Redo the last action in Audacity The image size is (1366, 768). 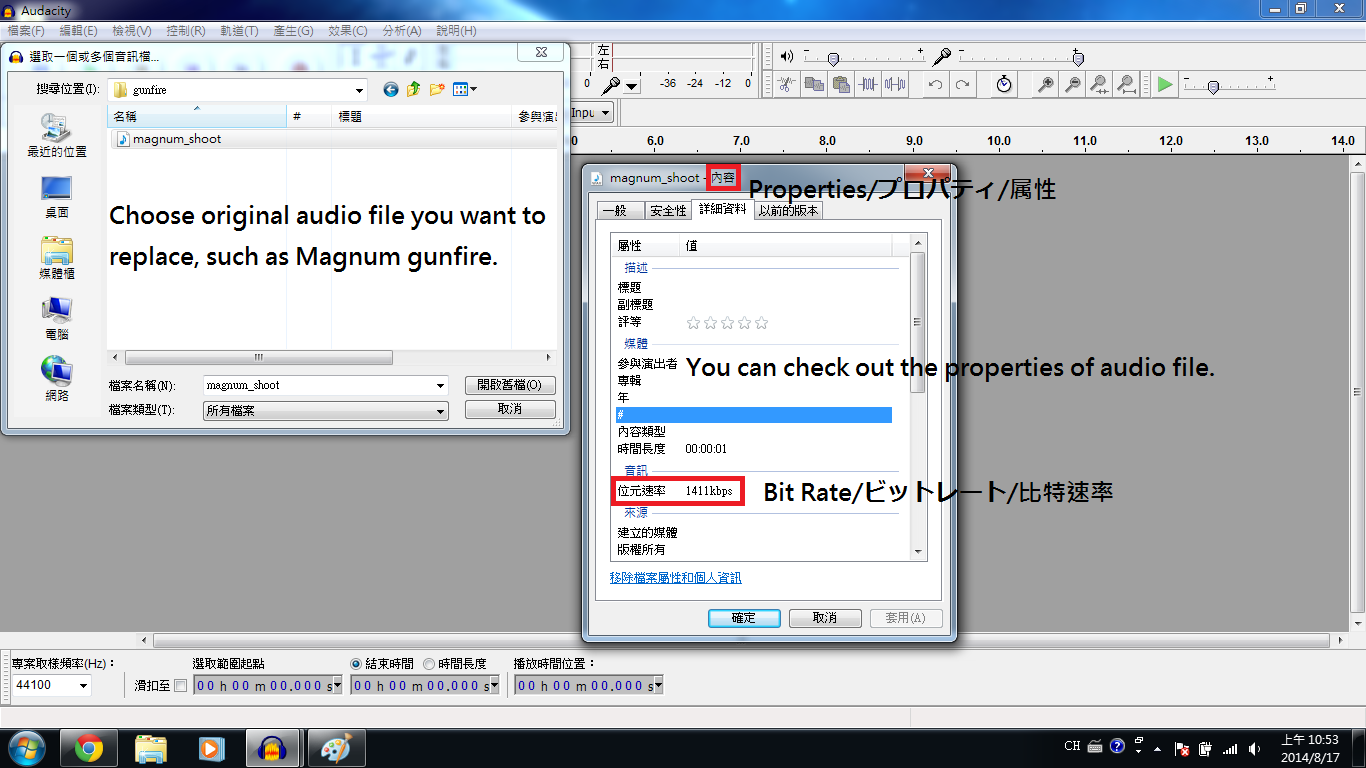click(x=962, y=85)
